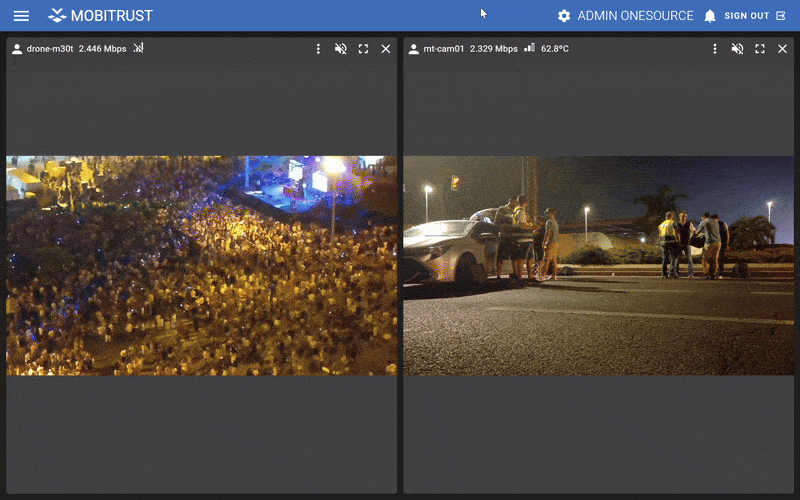This screenshot has width=800, height=500.
Task: Close the mt-cam01 video panel
Action: pyautogui.click(x=783, y=49)
